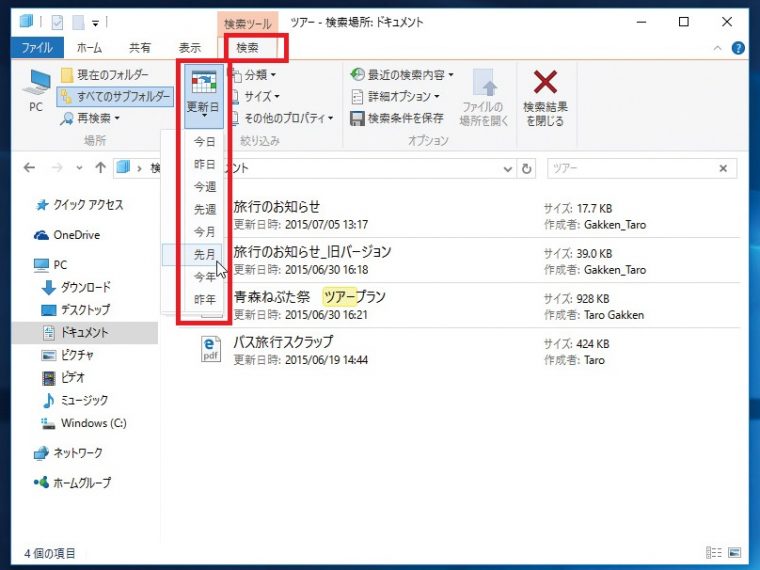Click 検索条件を保存 button
This screenshot has height=570, width=760.
coord(396,118)
